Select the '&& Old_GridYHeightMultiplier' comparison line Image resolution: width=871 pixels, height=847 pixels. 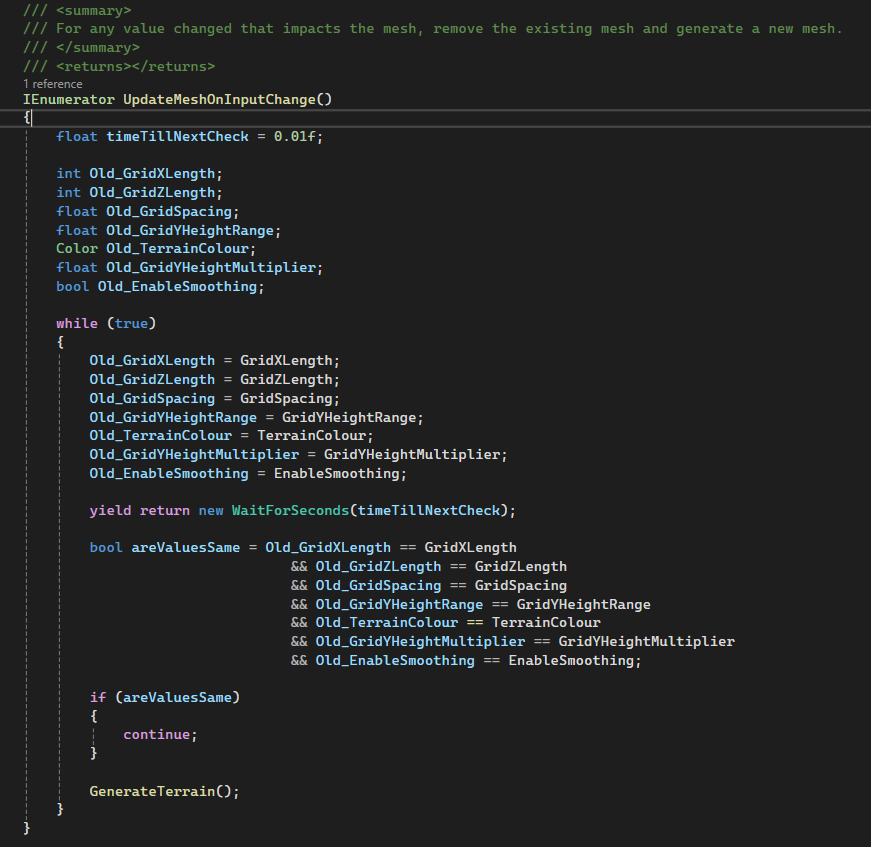tap(513, 641)
